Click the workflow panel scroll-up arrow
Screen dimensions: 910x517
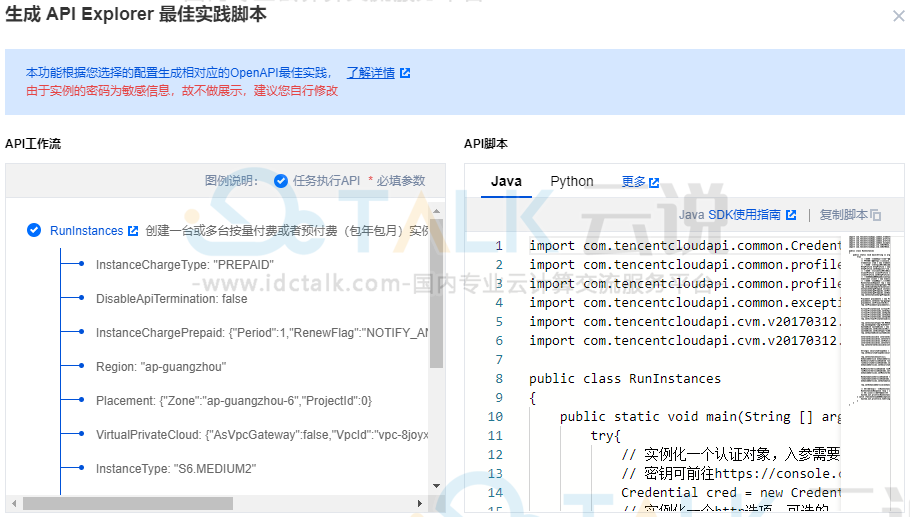click(436, 211)
